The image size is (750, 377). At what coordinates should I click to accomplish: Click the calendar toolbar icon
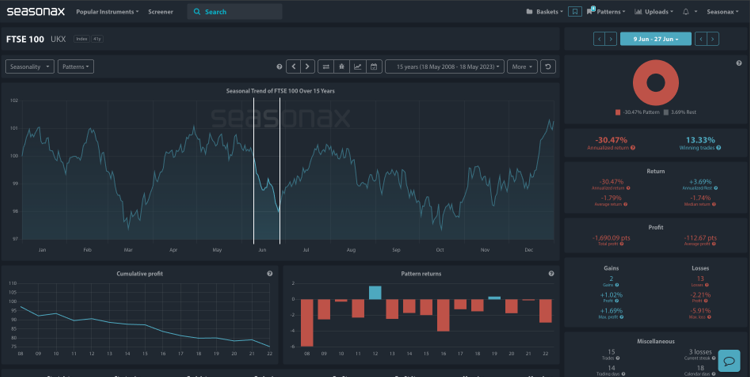374,67
